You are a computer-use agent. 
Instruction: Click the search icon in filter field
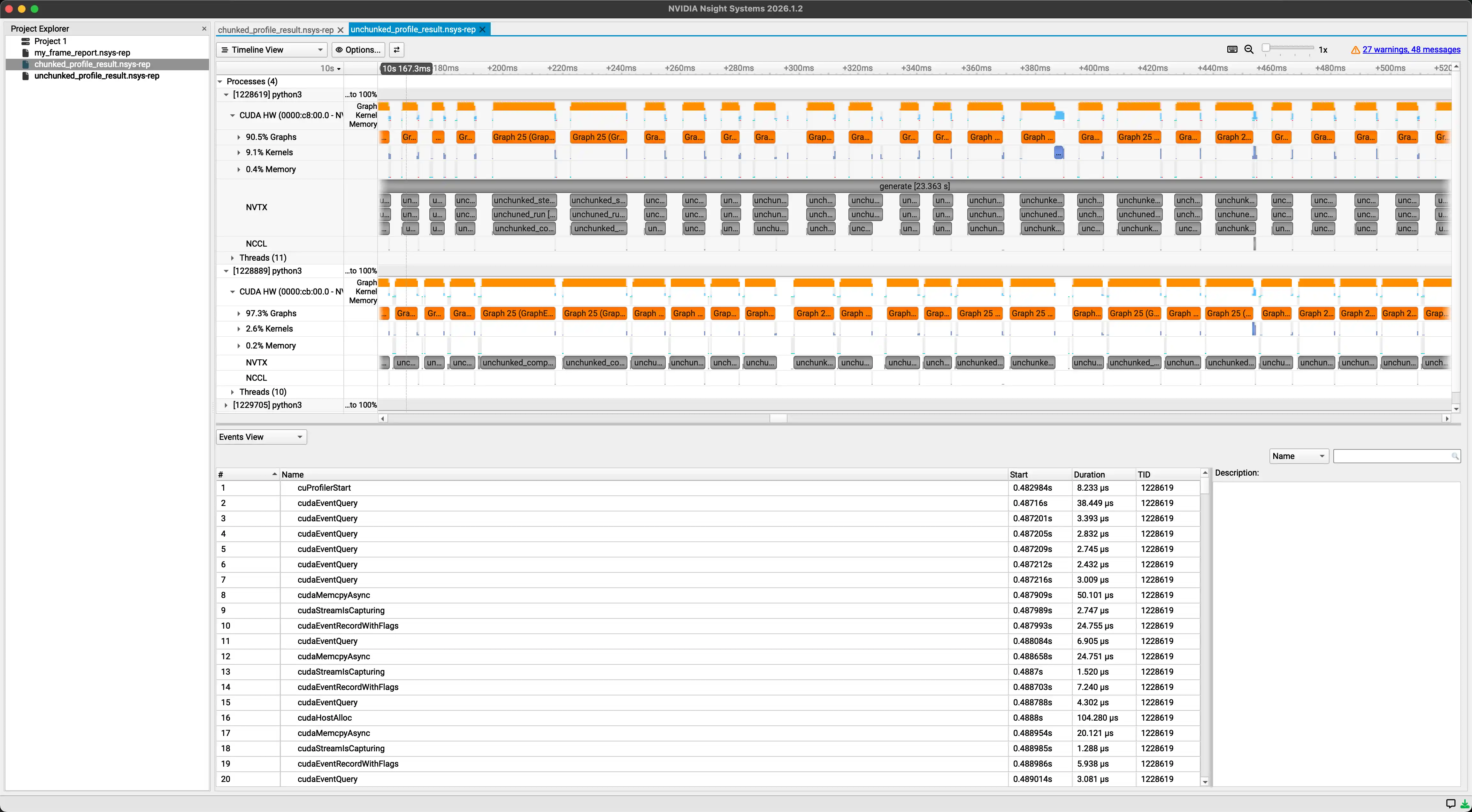point(1455,456)
